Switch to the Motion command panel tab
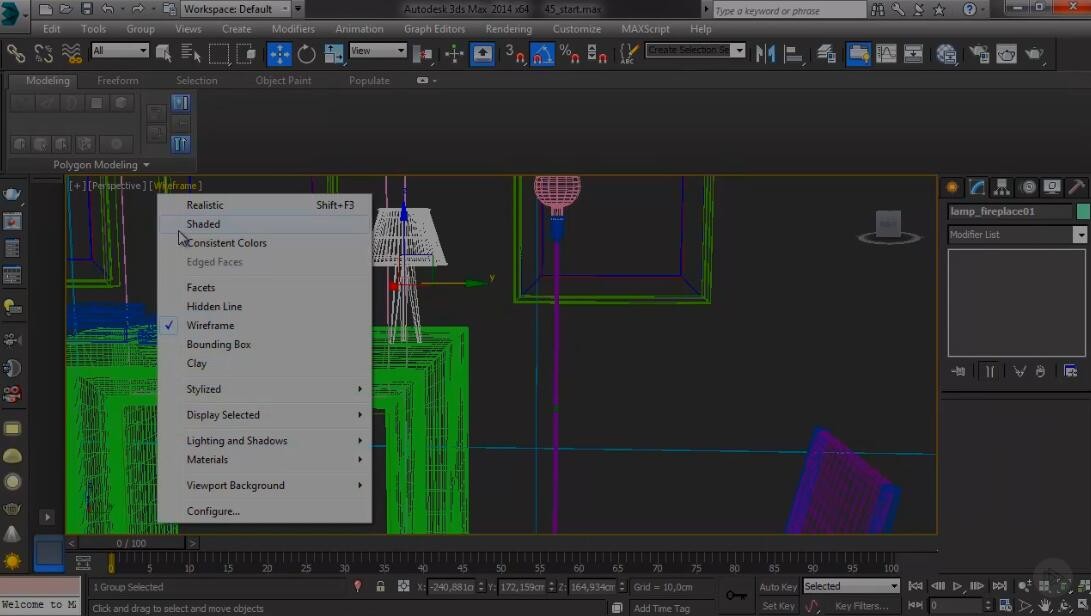Viewport: 1091px width, 616px height. [x=1028, y=187]
